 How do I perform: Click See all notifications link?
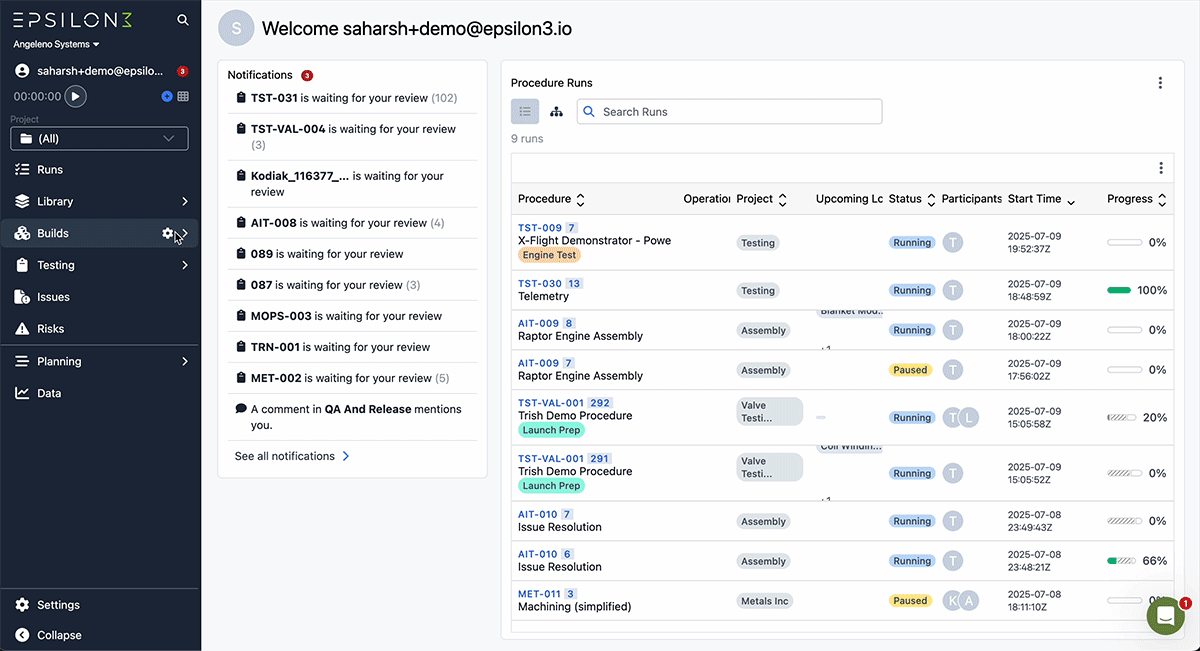pyautogui.click(x=292, y=456)
